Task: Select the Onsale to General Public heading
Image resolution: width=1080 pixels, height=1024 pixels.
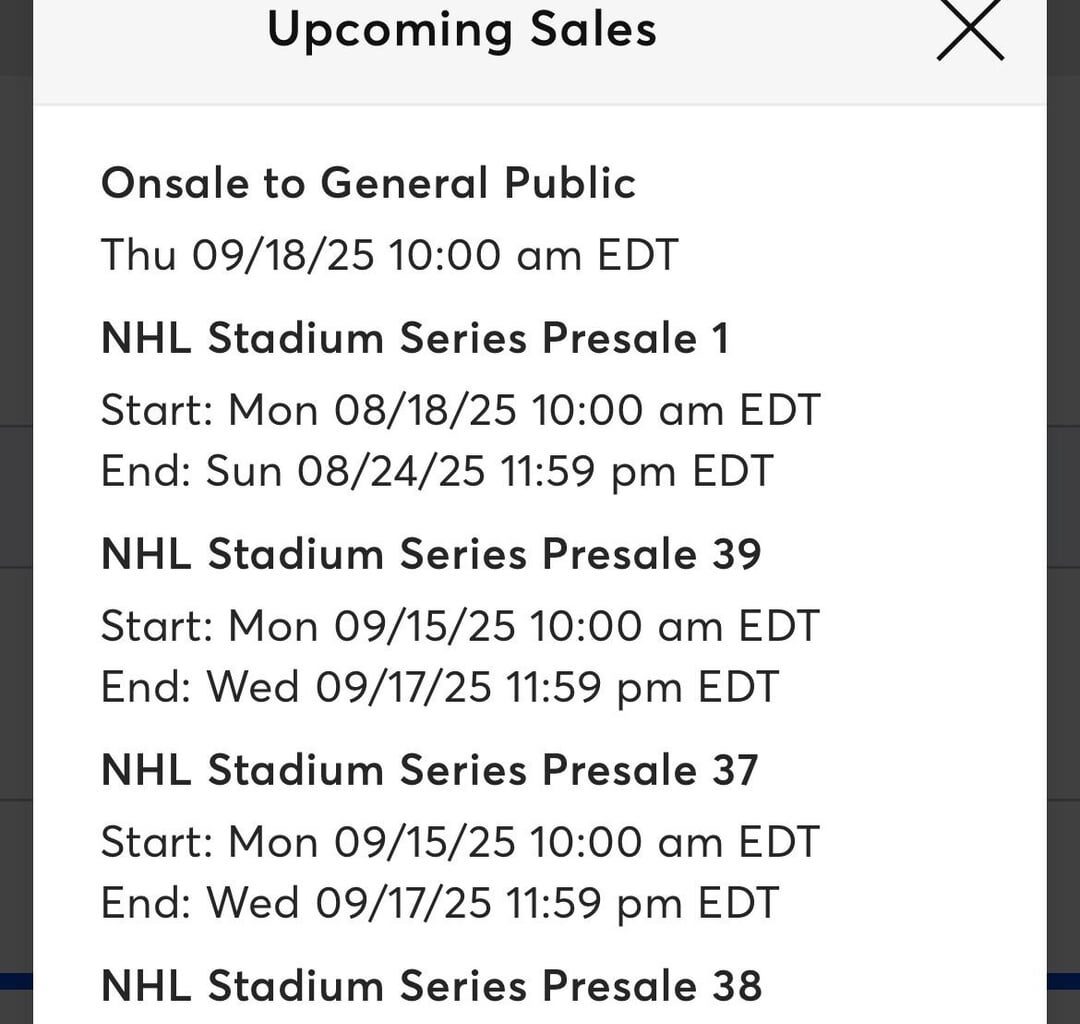Action: tap(366, 183)
